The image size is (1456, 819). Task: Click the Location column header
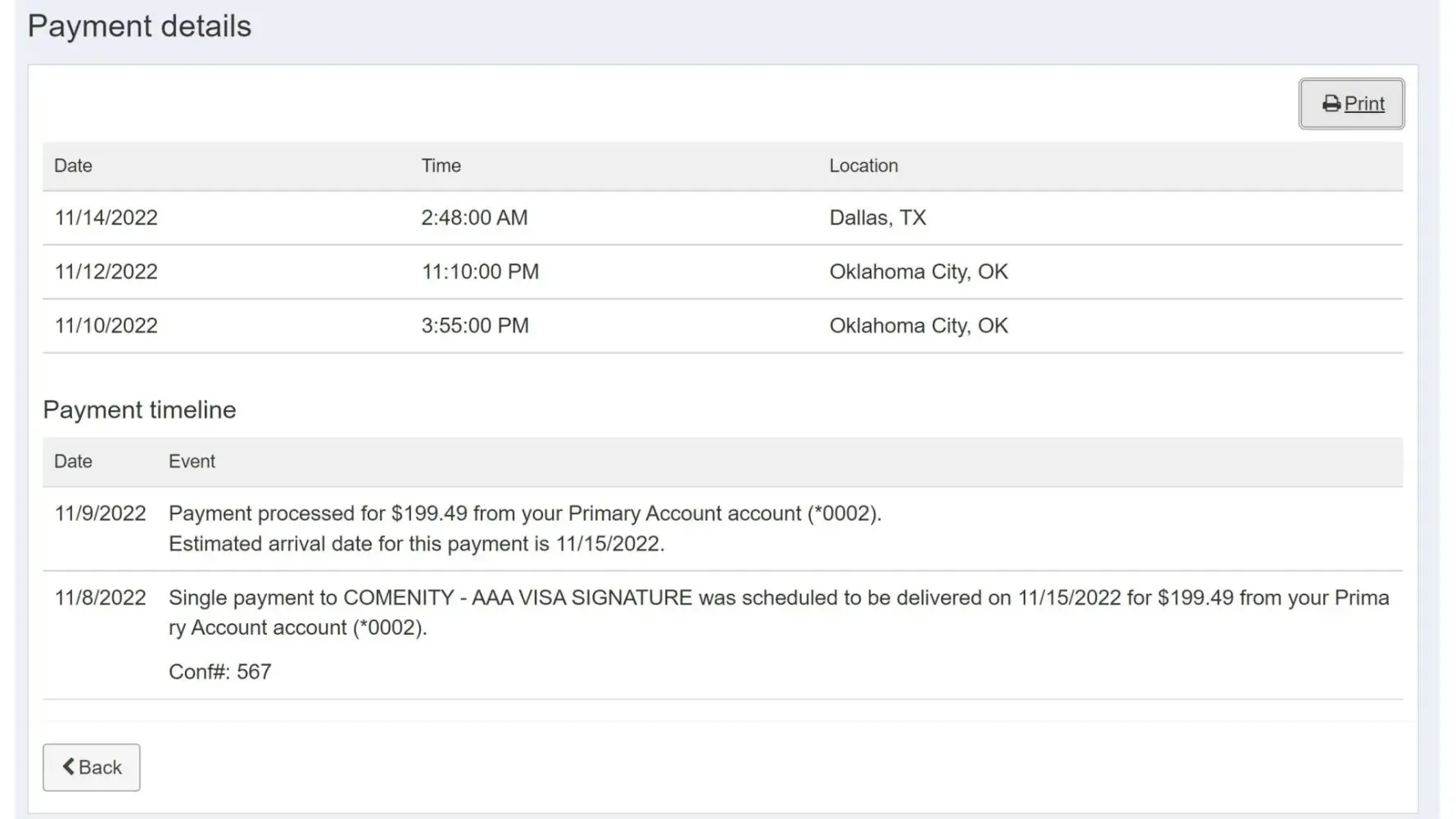click(x=863, y=165)
